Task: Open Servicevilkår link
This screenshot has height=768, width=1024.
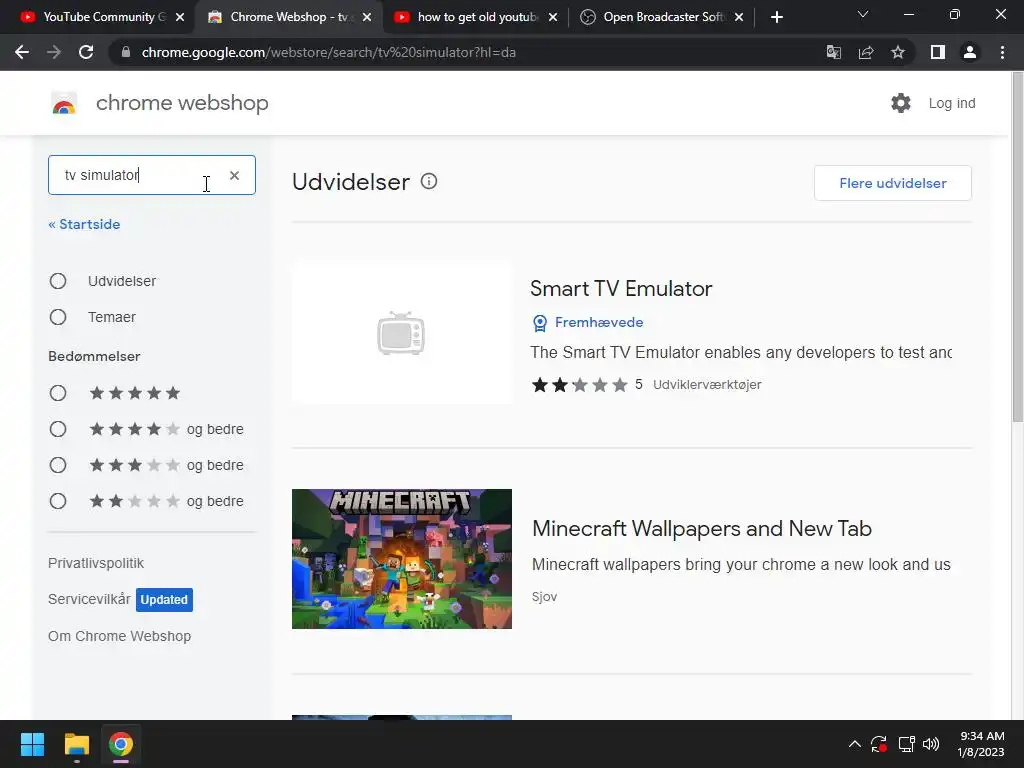Action: click(x=89, y=599)
